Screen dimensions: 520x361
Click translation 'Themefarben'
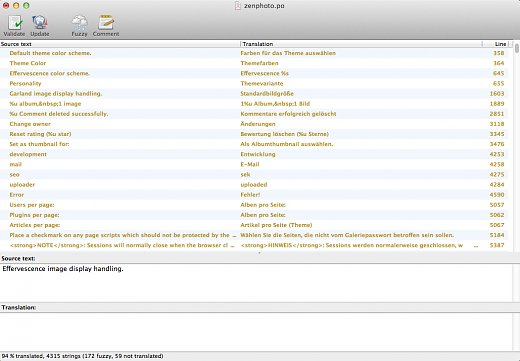[x=259, y=63]
